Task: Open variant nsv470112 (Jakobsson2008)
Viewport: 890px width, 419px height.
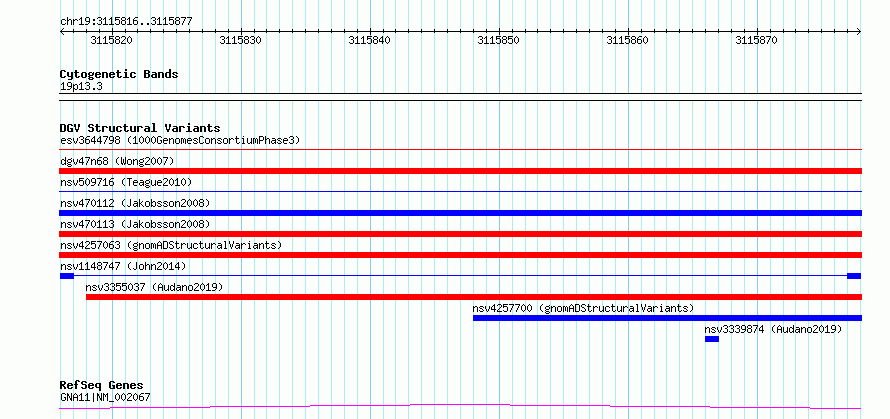Action: (x=135, y=203)
